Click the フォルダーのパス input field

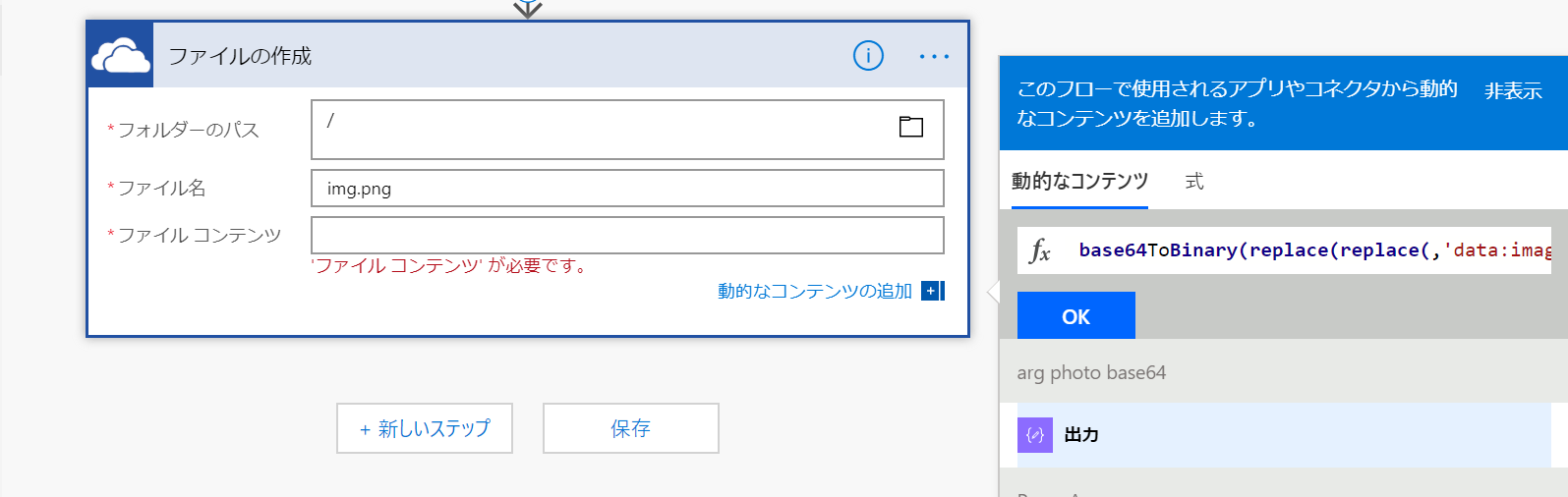pos(627,130)
